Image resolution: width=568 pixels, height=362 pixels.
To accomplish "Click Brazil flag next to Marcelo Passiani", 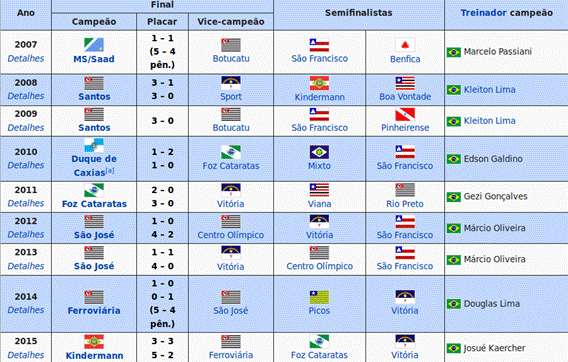I will pyautogui.click(x=454, y=52).
